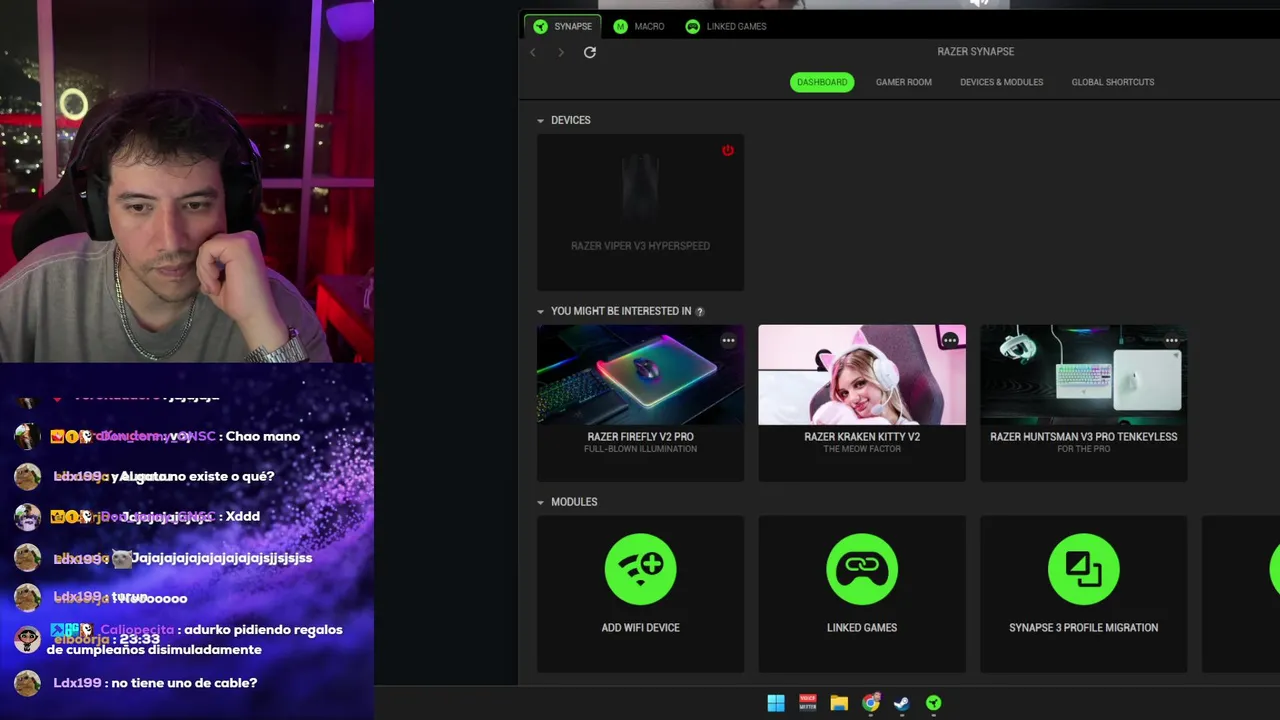Open the Synapse tab
1280x720 pixels.
(x=563, y=26)
